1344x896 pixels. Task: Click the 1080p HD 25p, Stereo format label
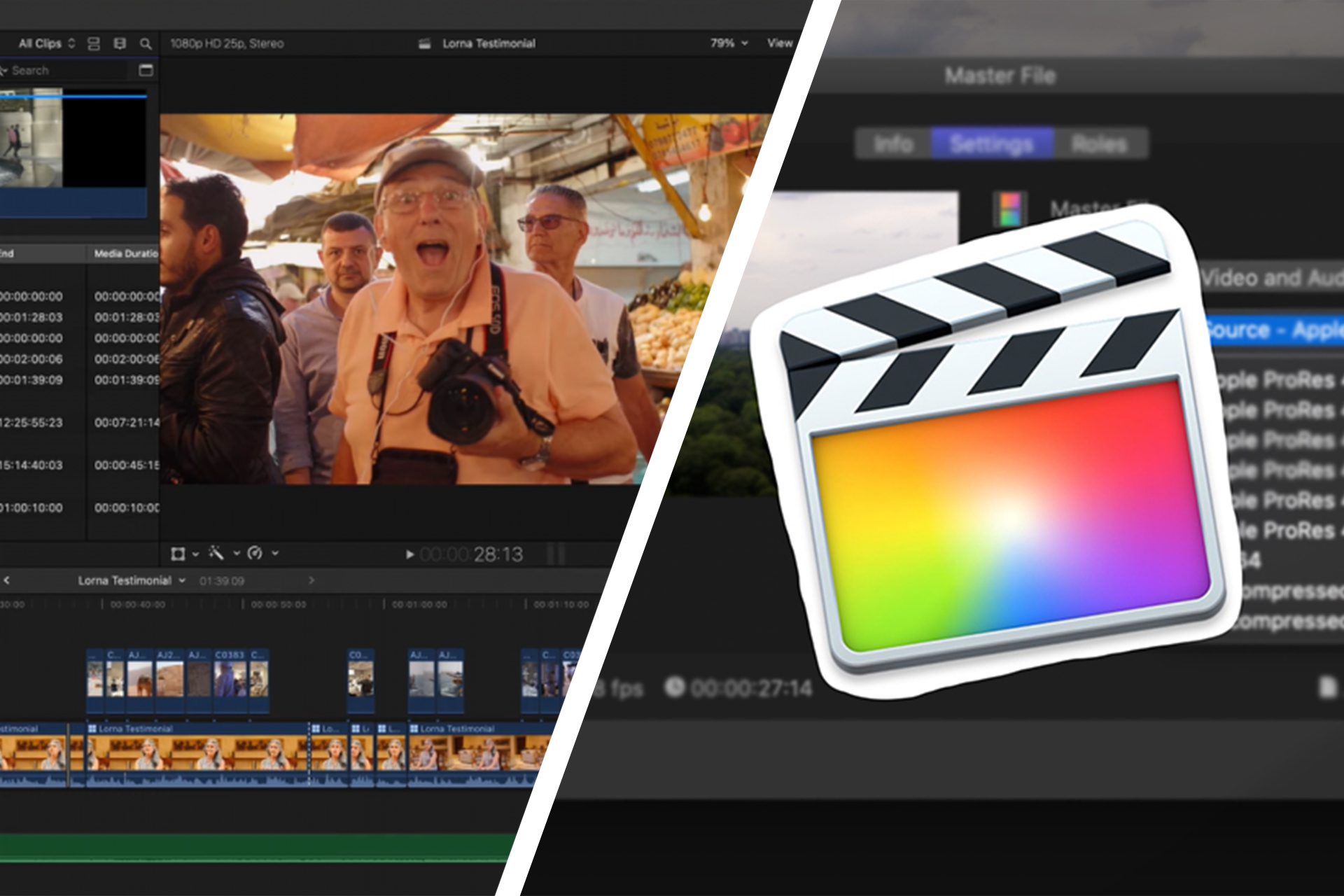pos(227,43)
